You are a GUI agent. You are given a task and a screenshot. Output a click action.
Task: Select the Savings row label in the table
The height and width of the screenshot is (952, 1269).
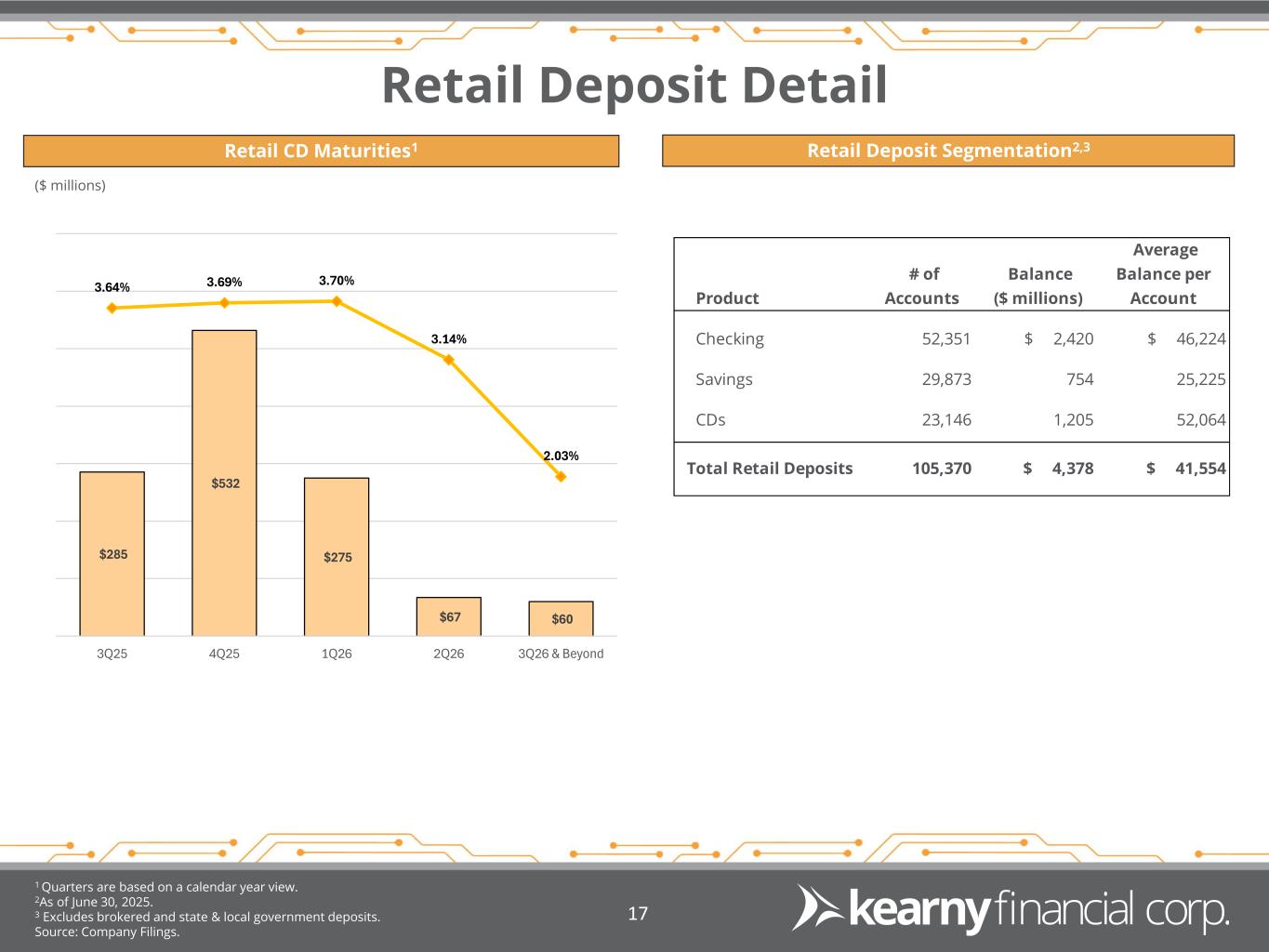(x=724, y=379)
